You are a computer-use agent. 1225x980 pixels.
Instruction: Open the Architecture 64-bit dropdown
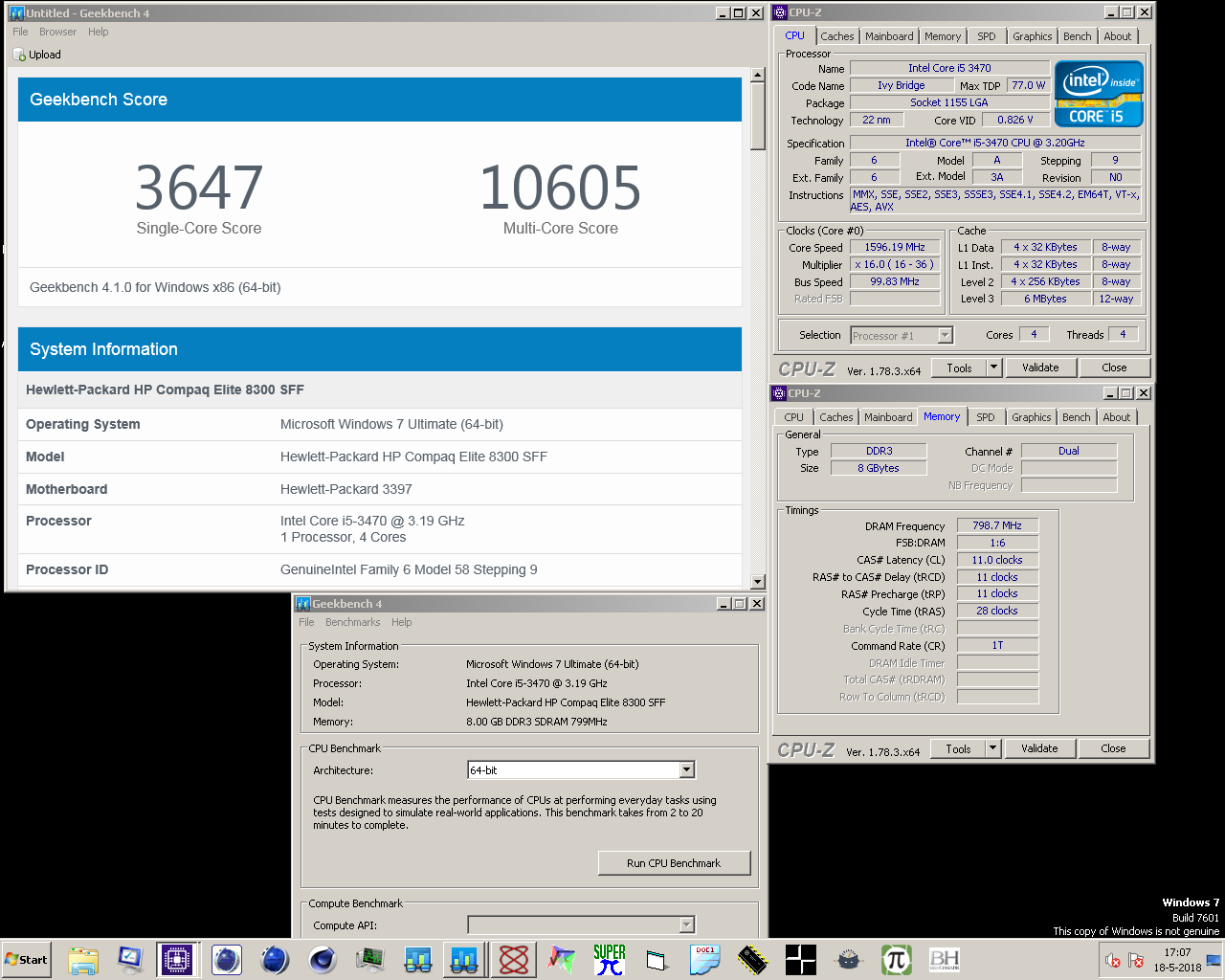tap(686, 770)
